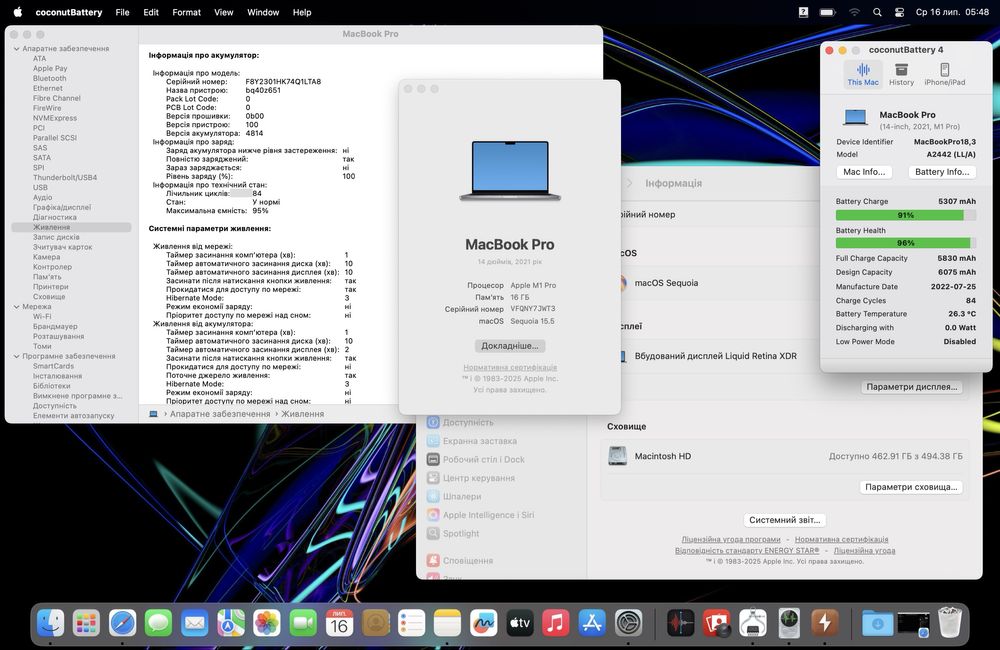Image resolution: width=1000 pixels, height=650 pixels.
Task: Open the Trash in the Dock
Action: click(950, 623)
